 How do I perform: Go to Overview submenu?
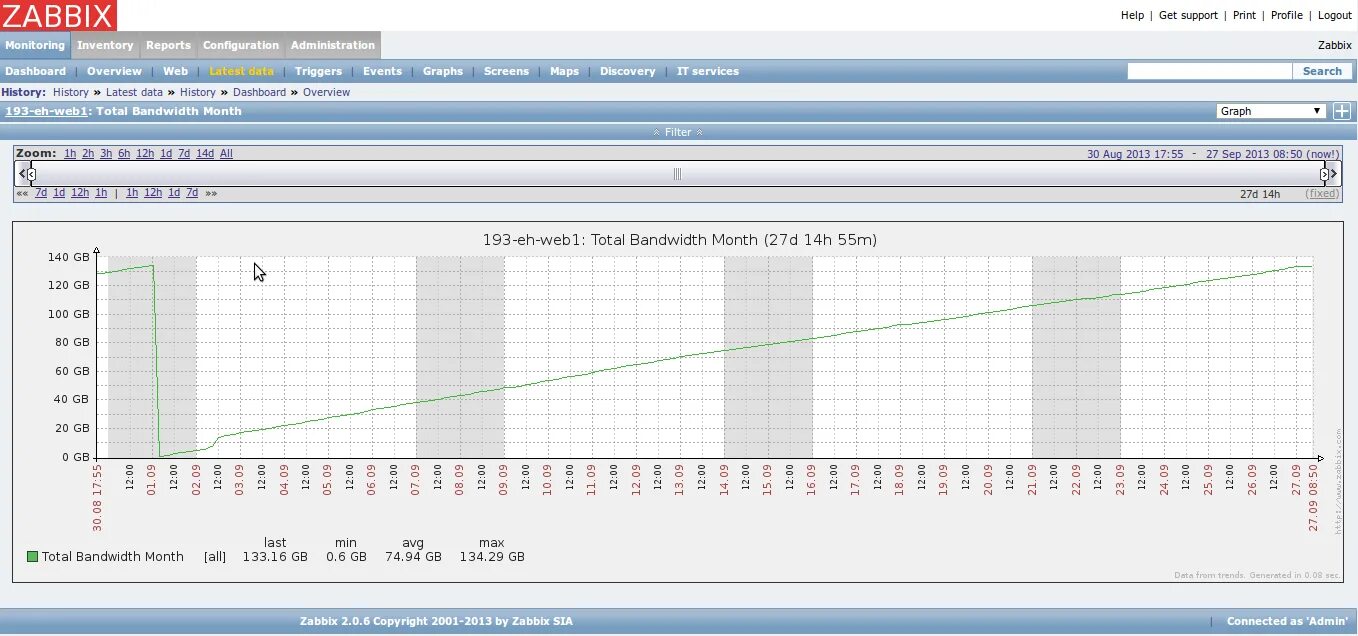click(114, 71)
